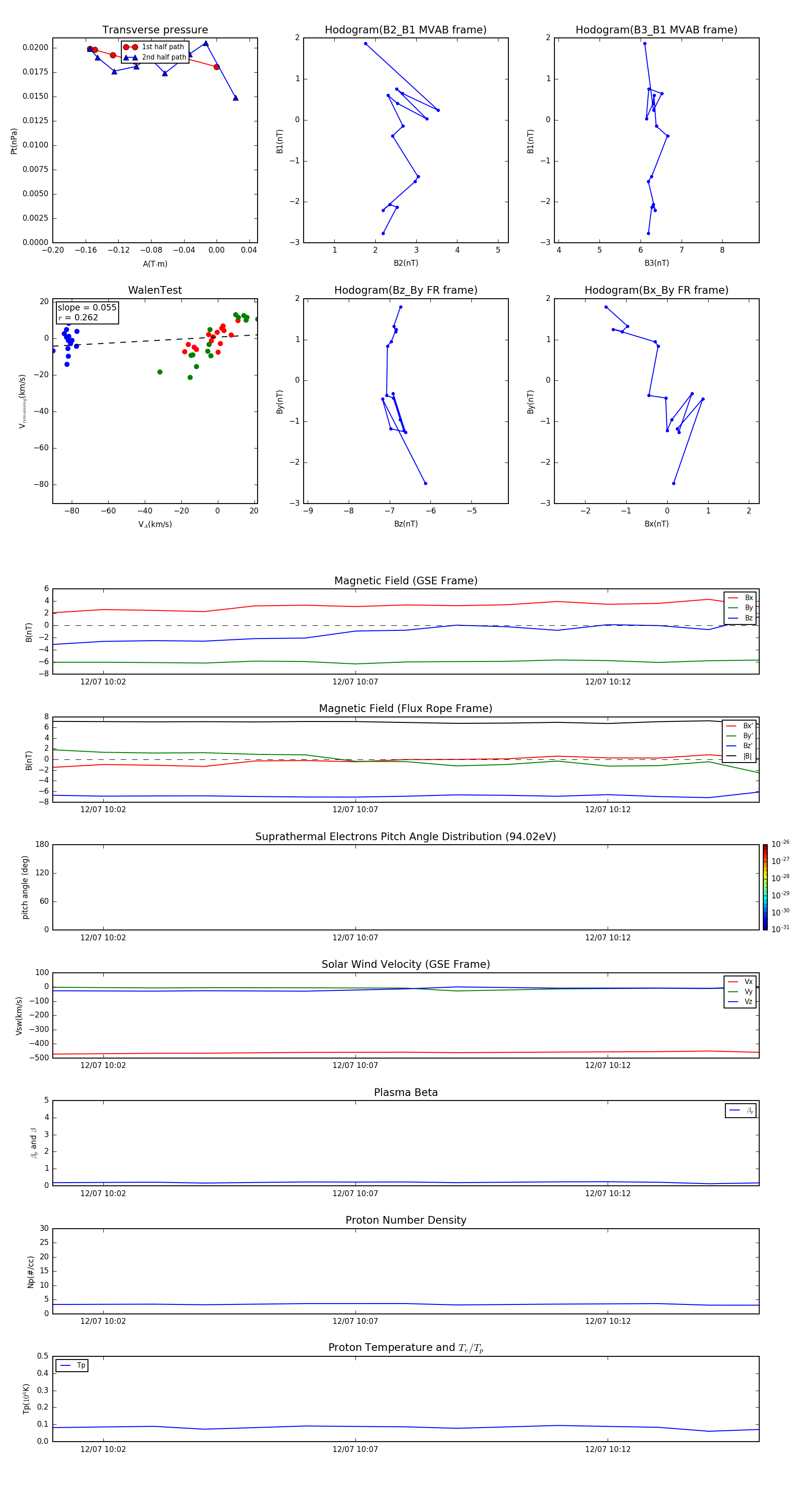
Task: Click the 'Tp' legend in the Proton Temperature plot
Action: pos(72,1365)
